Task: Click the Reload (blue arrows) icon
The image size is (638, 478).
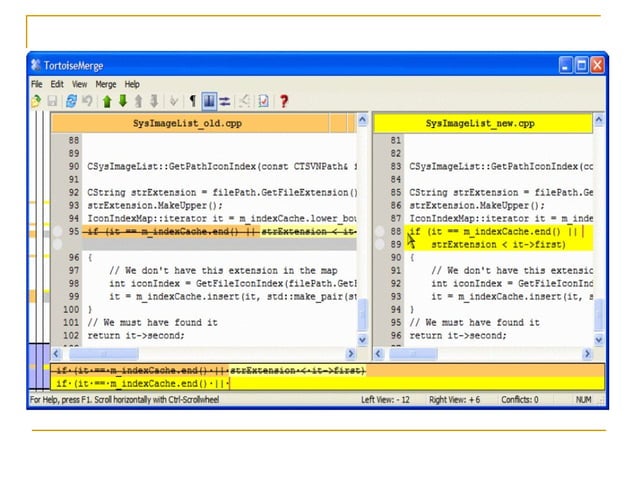Action: click(x=72, y=101)
